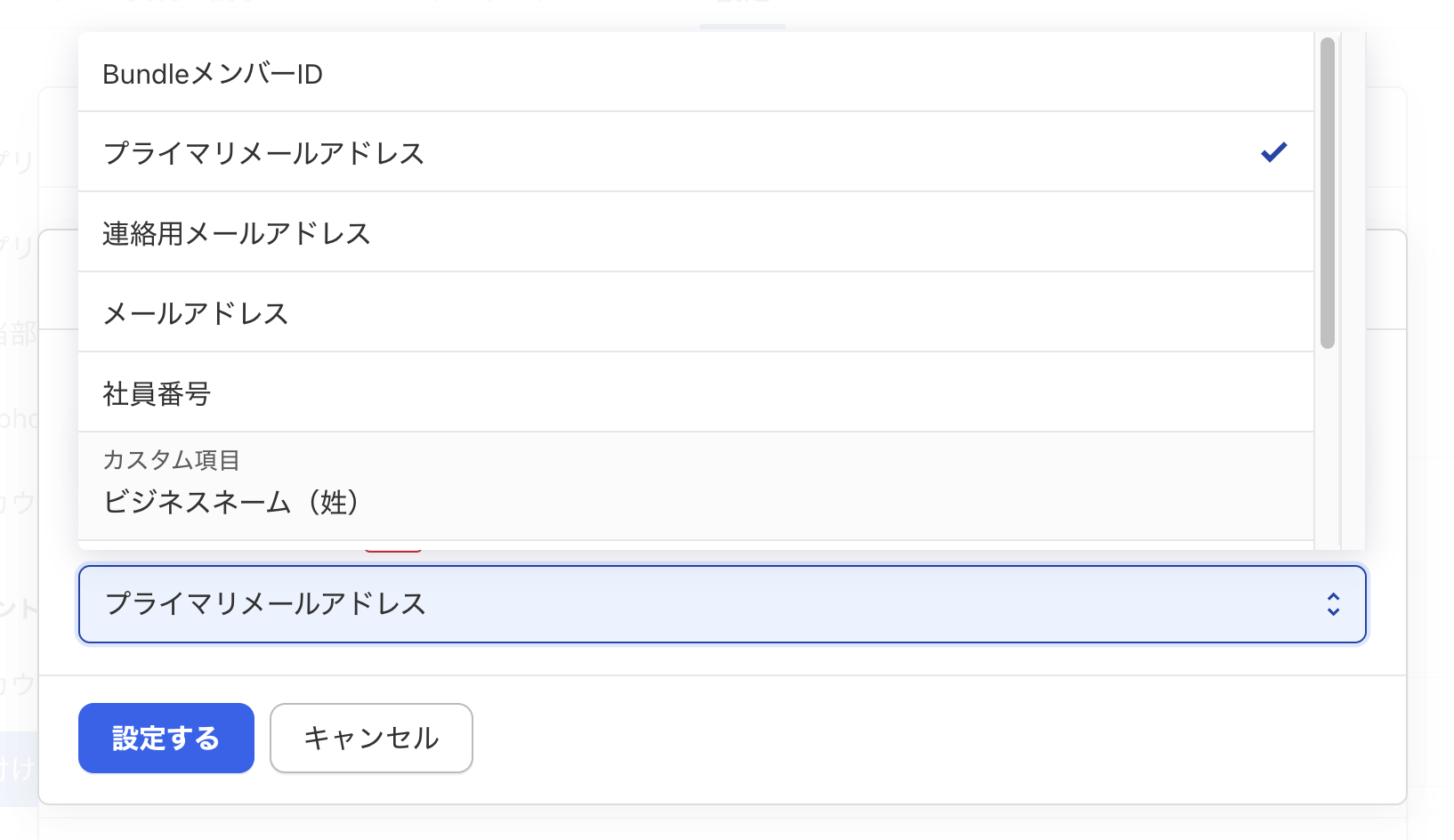This screenshot has width=1454, height=840.
Task: Click the up-down chevron icon in select box
Action: (1333, 604)
